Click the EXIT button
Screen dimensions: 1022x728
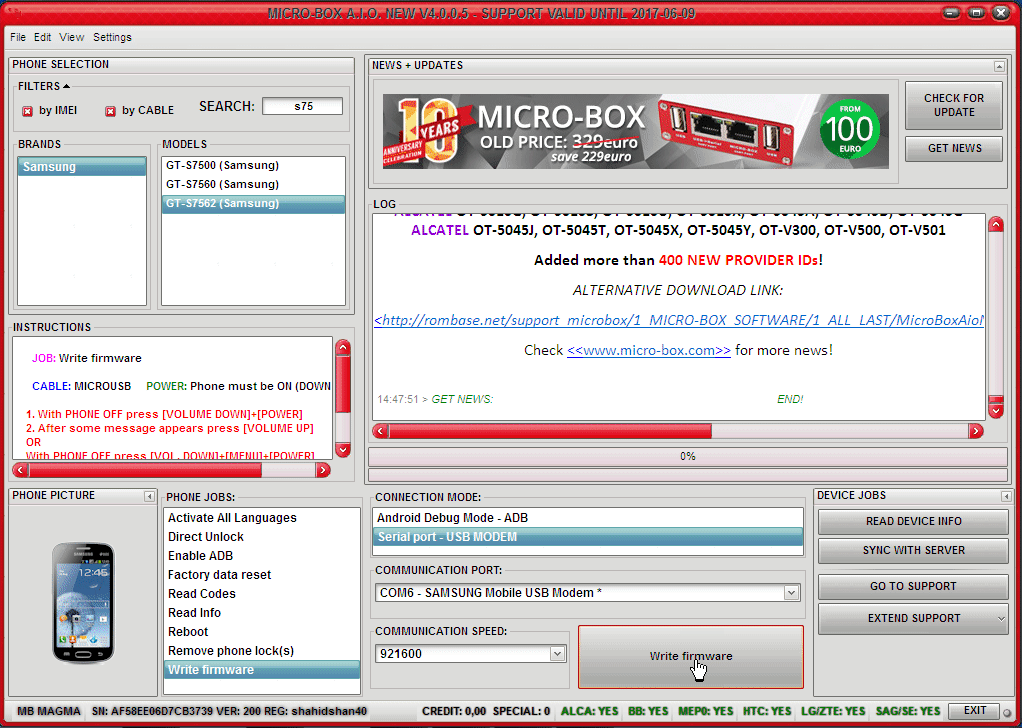click(974, 710)
